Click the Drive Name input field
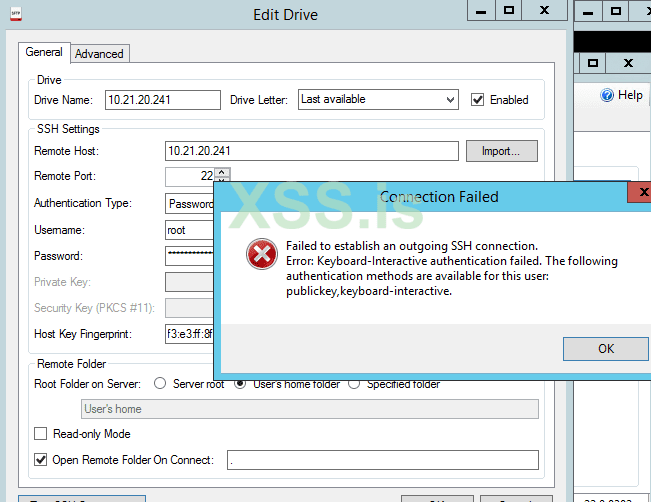Viewport: 651px width, 502px height. click(163, 100)
